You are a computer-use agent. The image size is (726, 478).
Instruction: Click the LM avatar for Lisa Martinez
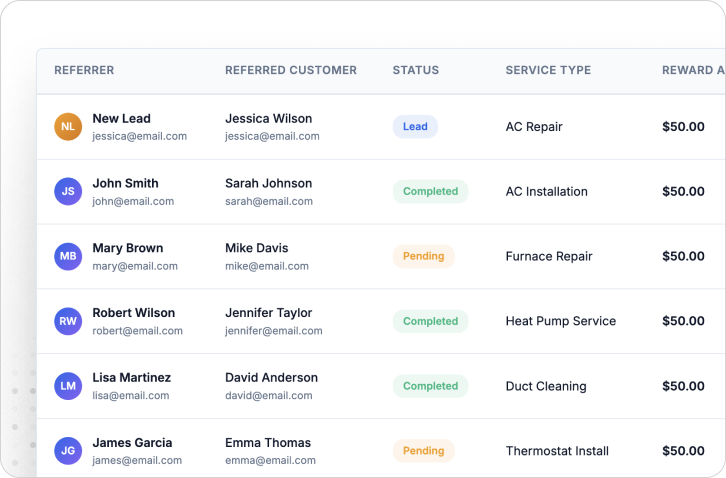click(x=68, y=386)
